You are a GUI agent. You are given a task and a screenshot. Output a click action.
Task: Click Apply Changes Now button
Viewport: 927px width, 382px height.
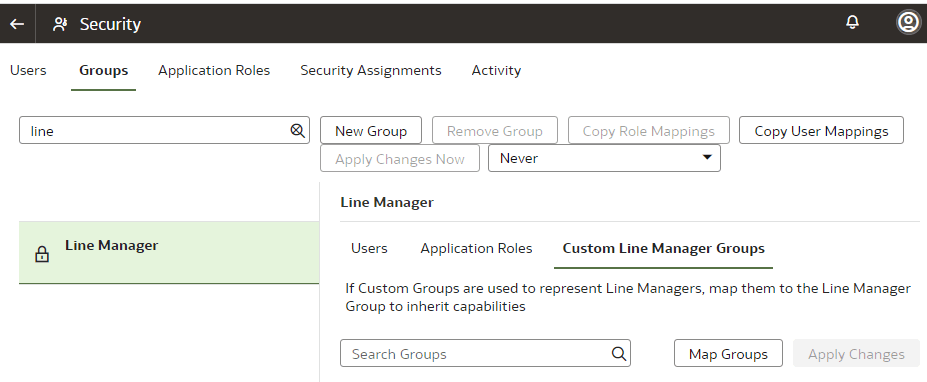click(x=400, y=158)
